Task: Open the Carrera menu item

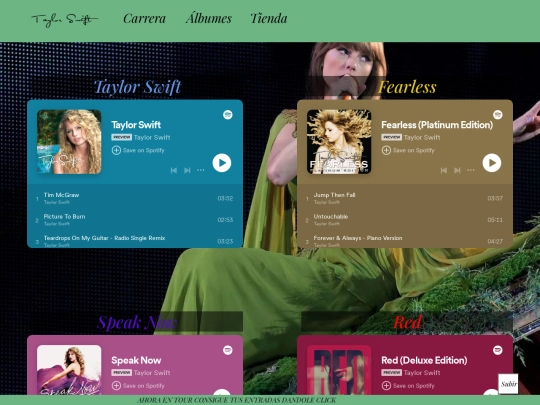Action: [x=144, y=18]
